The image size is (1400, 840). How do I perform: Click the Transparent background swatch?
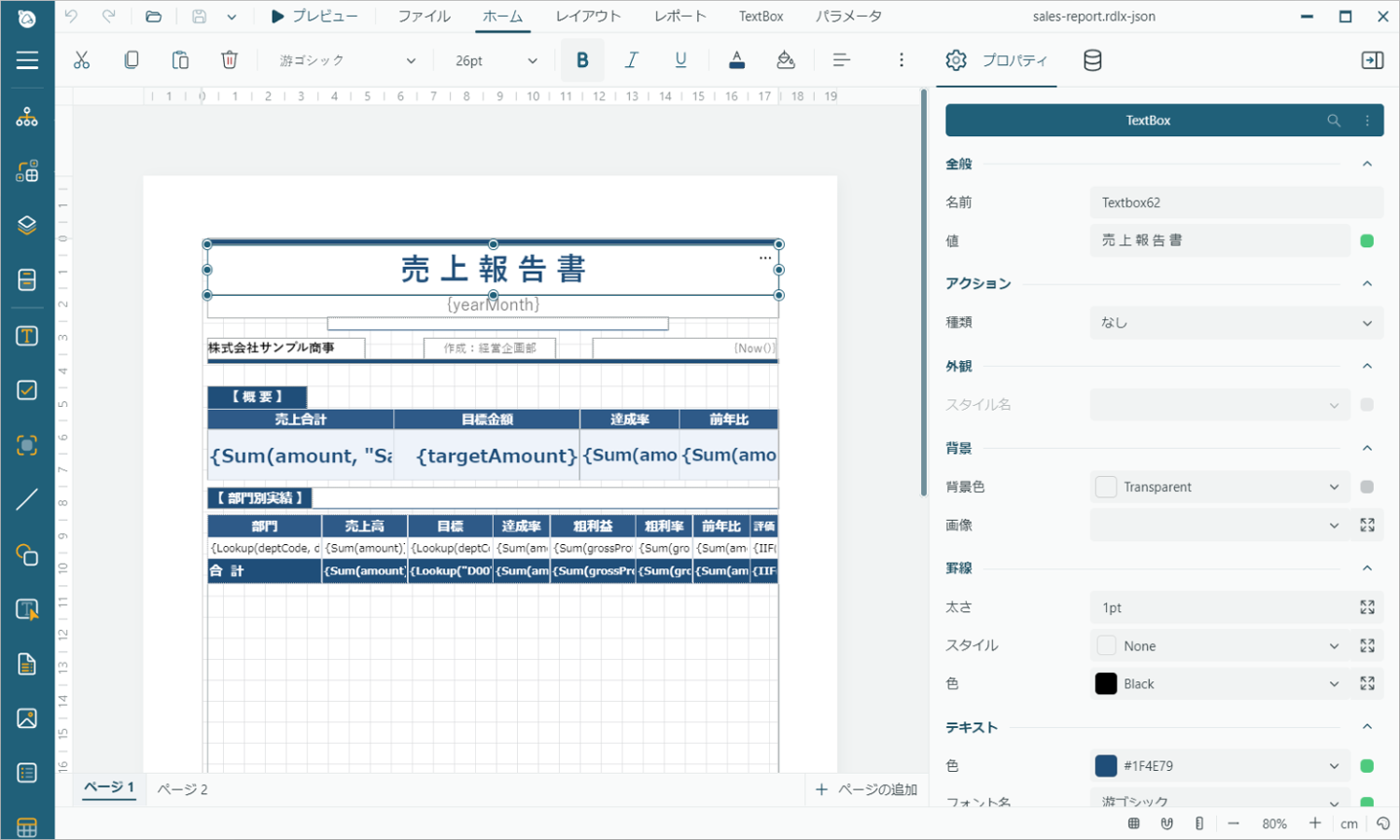coord(1106,487)
